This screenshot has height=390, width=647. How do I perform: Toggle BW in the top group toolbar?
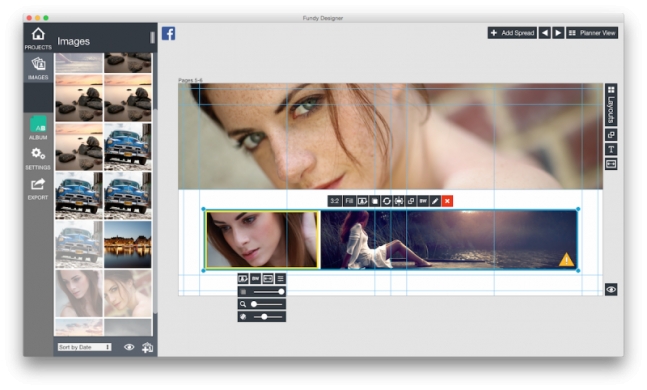423,201
